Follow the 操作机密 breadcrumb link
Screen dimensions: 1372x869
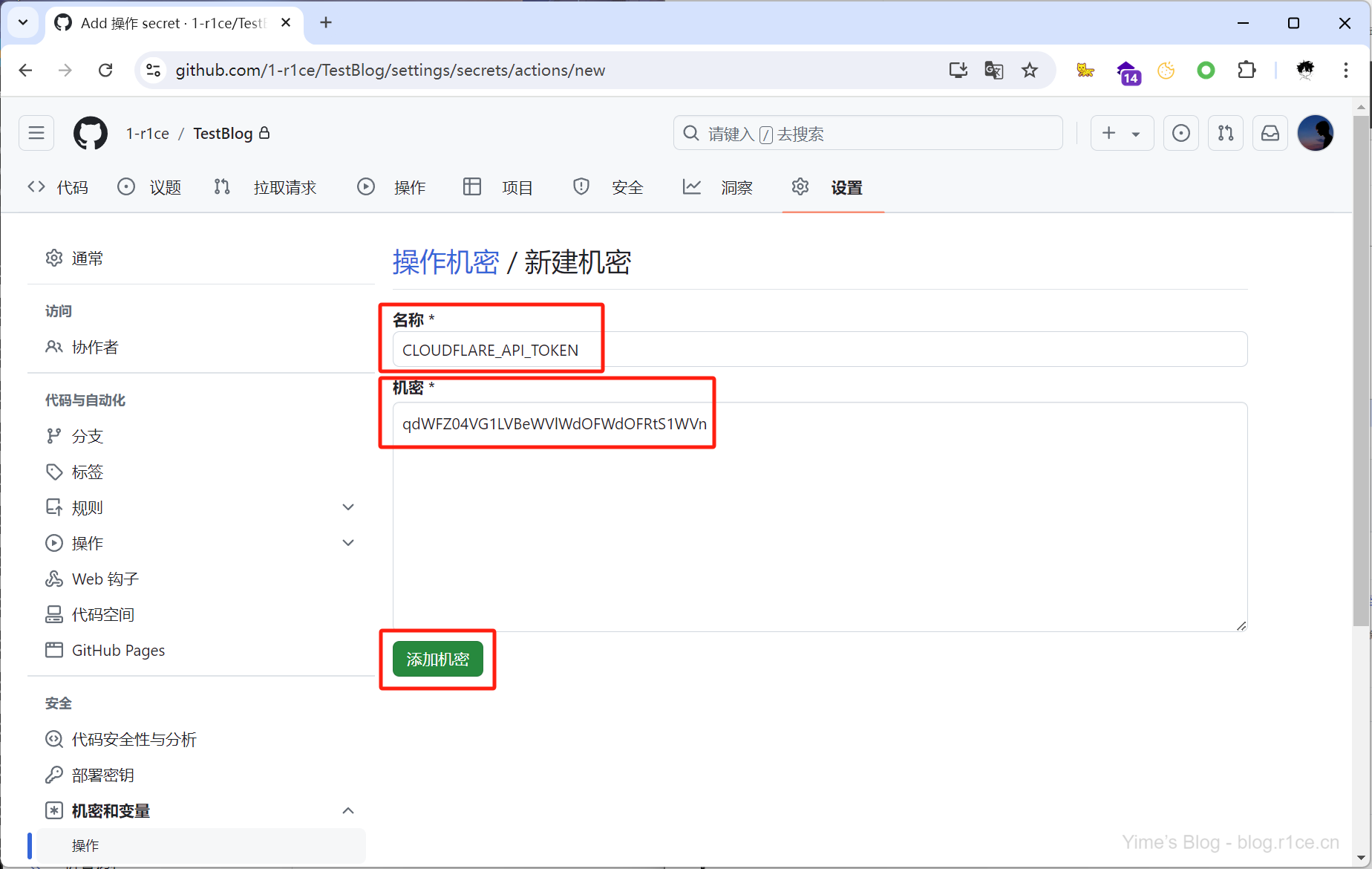coord(445,262)
